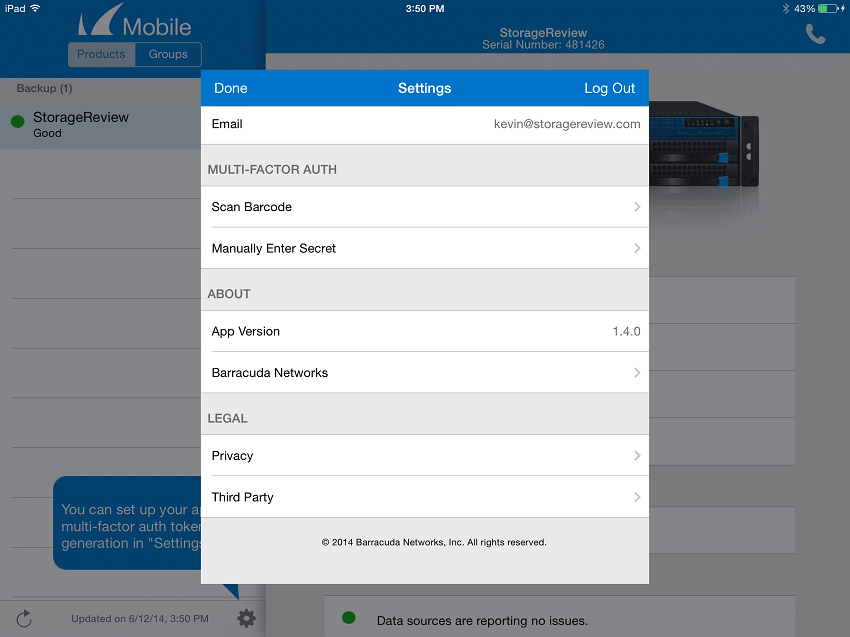Tap the App Version value 1.4.0
The width and height of the screenshot is (850, 637).
626,331
